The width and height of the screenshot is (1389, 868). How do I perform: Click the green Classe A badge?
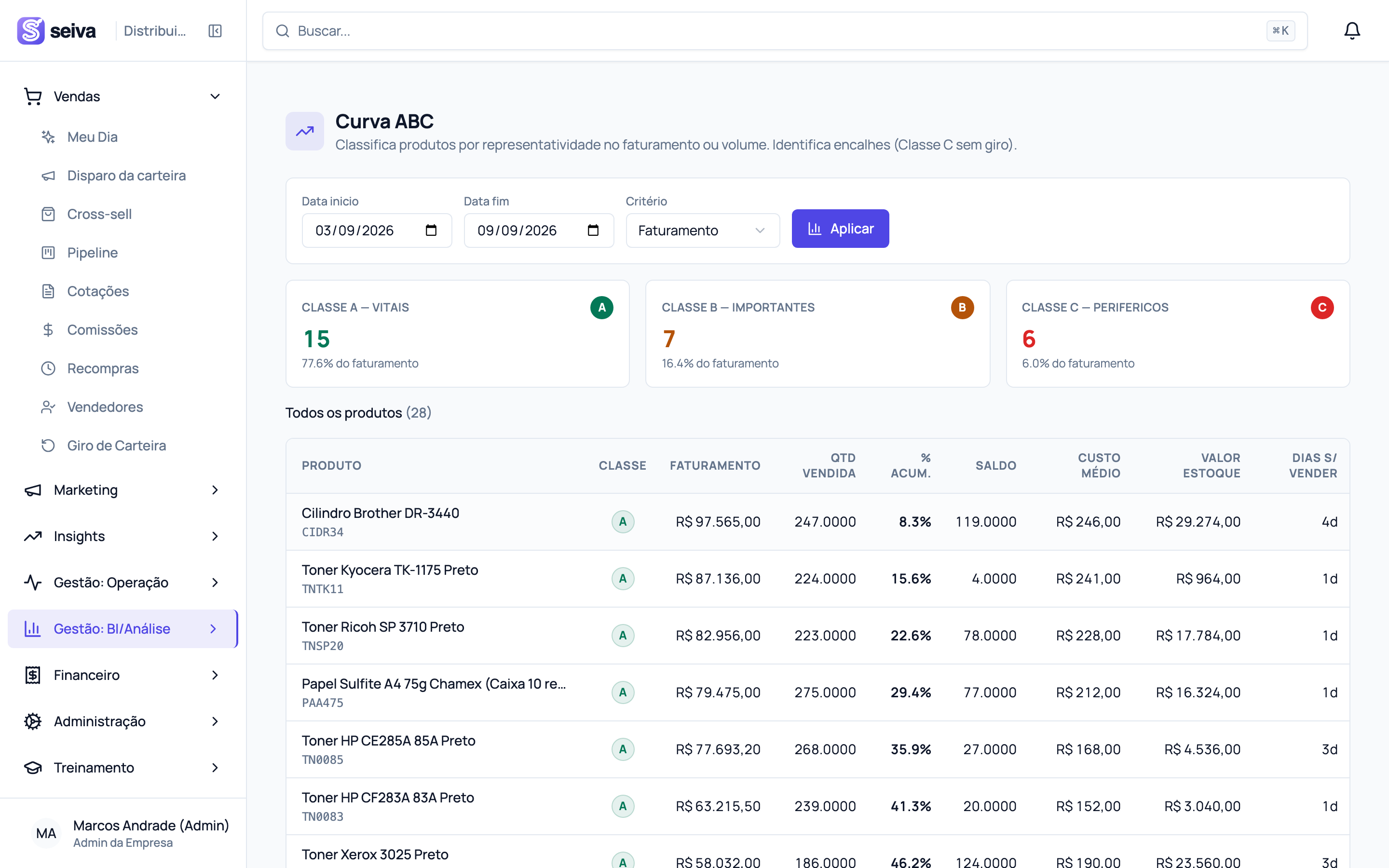tap(601, 308)
